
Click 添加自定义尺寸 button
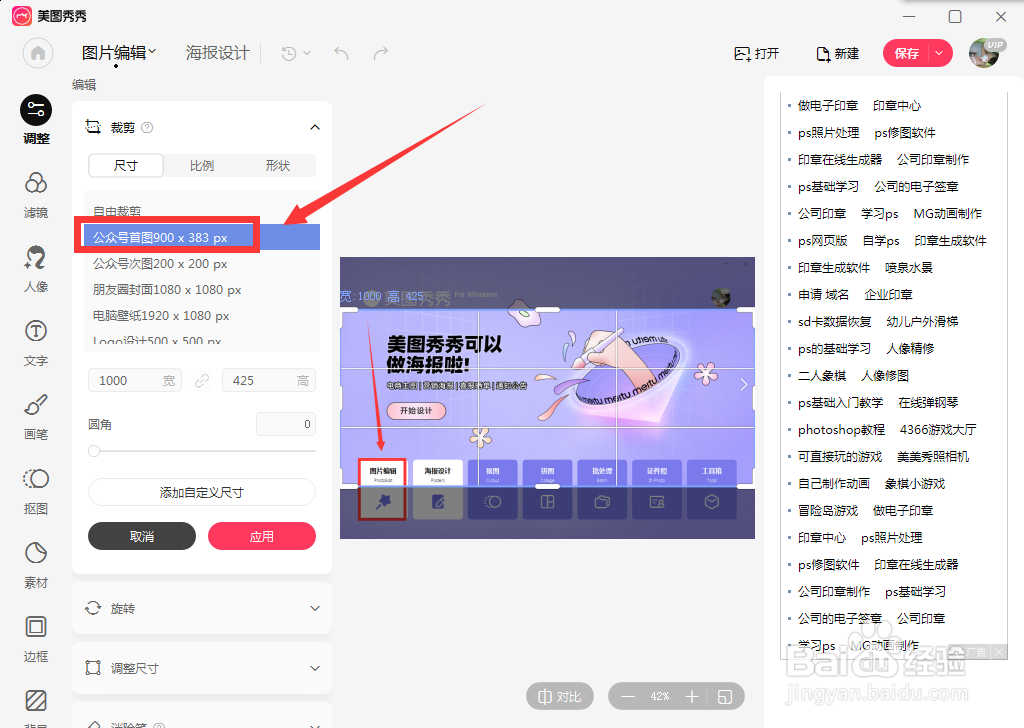pos(202,492)
